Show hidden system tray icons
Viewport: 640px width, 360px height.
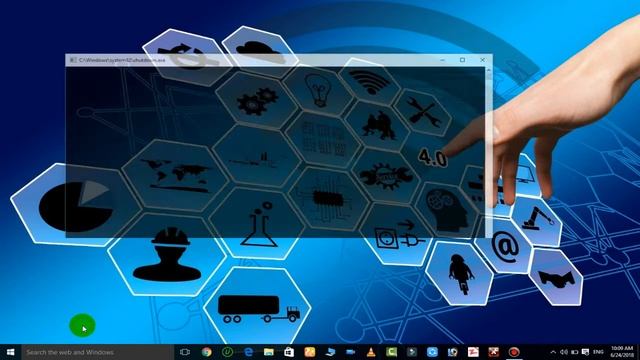click(553, 352)
